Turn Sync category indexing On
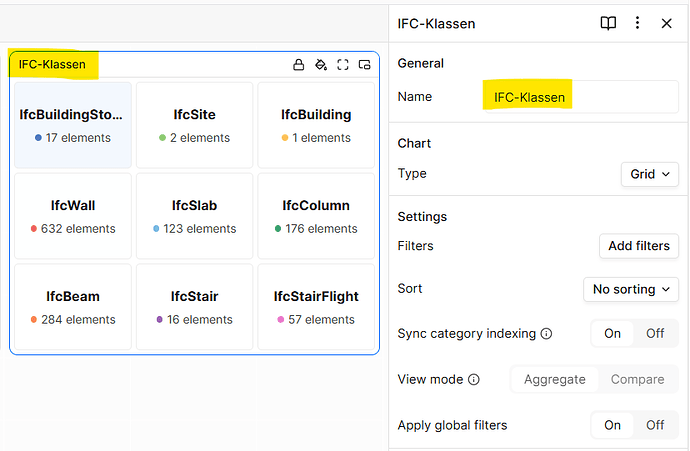The height and width of the screenshot is (451, 690). (612, 334)
